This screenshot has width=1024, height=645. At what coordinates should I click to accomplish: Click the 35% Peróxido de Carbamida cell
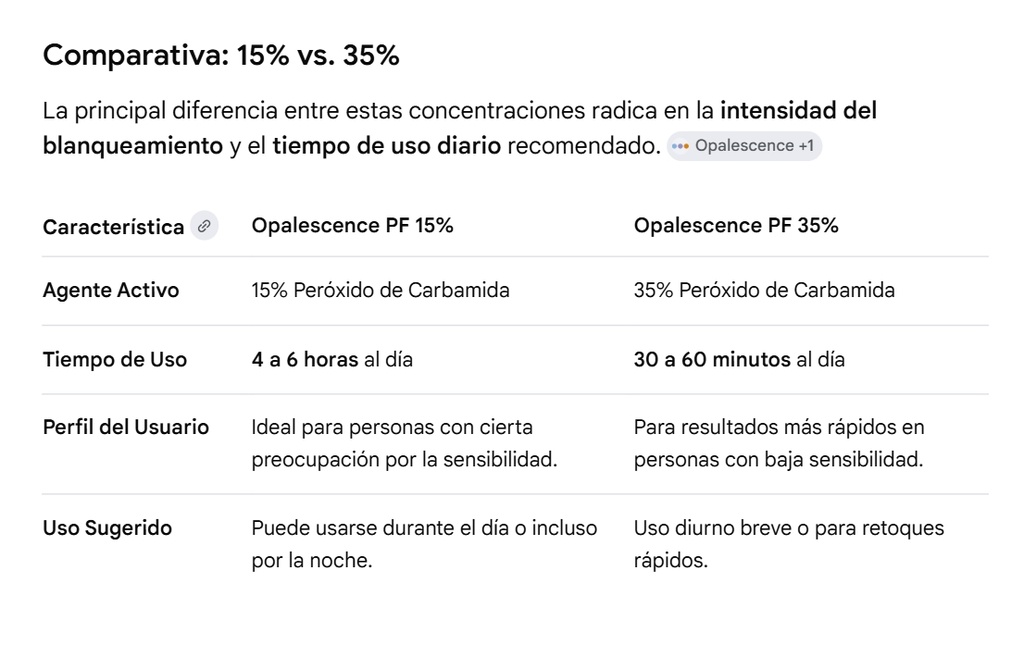(764, 291)
